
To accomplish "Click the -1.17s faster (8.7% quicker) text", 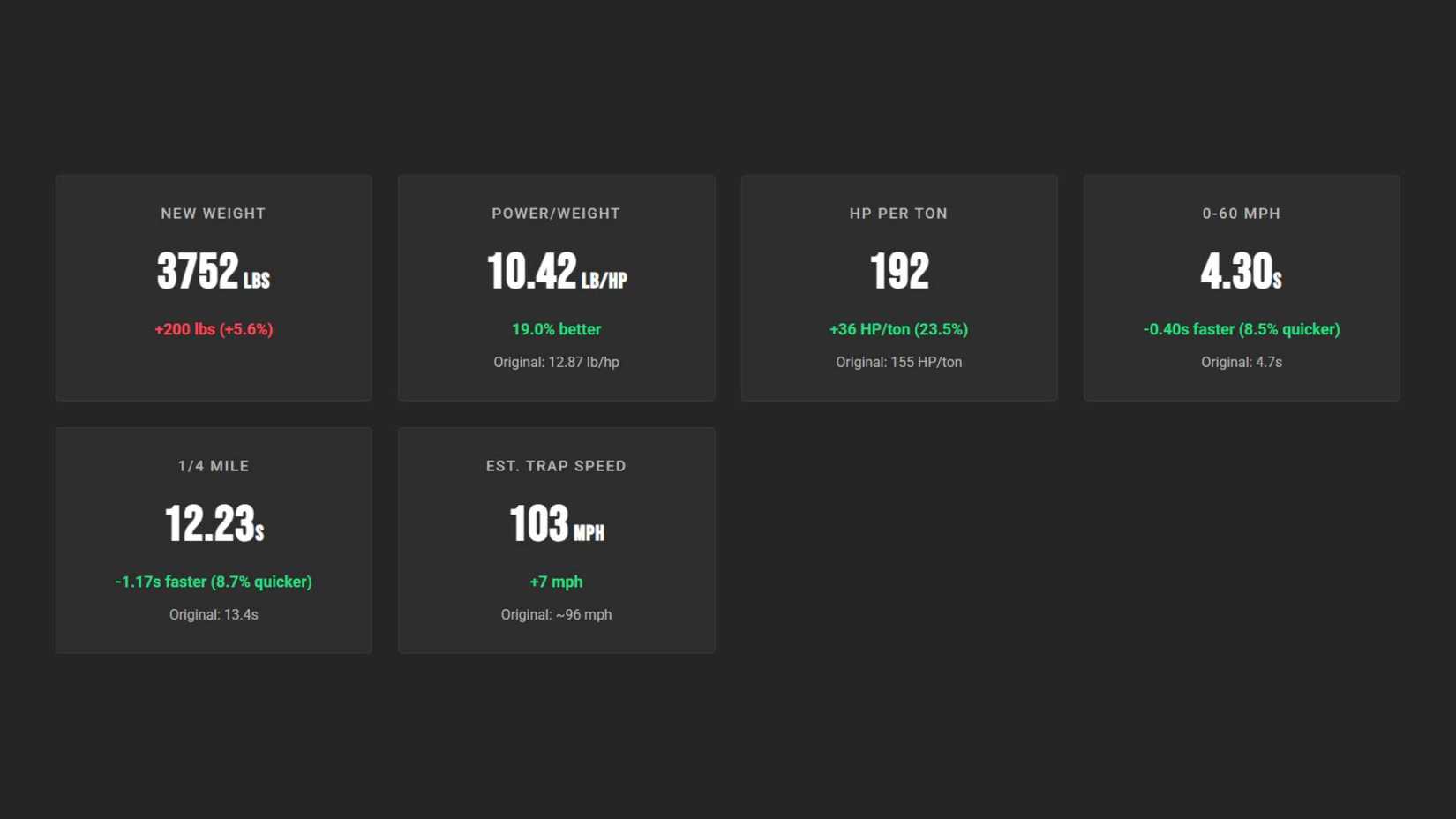I will click(x=214, y=582).
